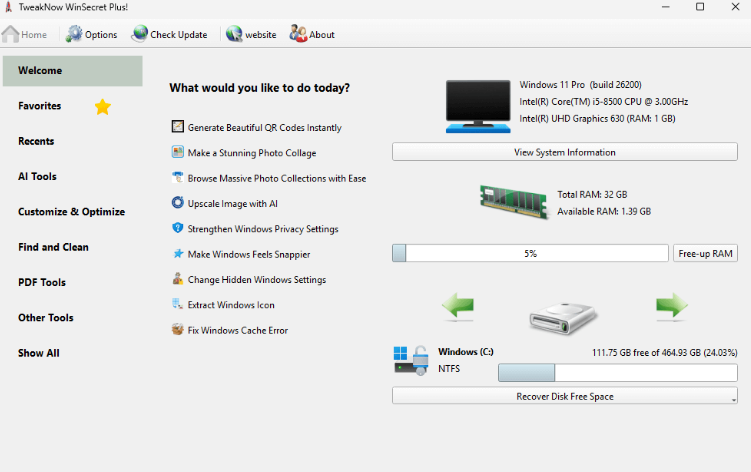Open the Favorites section

[x=40, y=106]
